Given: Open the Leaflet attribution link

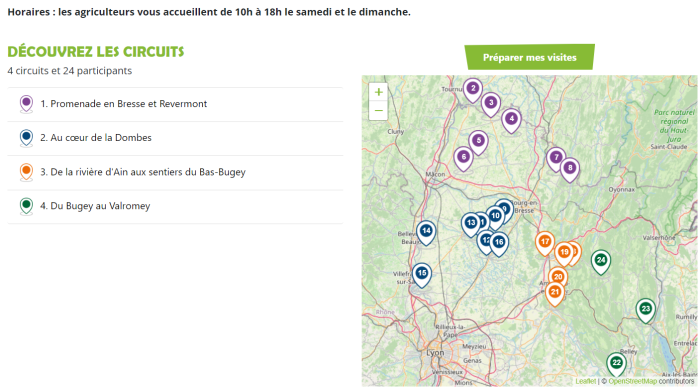Looking at the screenshot, I should [585, 381].
